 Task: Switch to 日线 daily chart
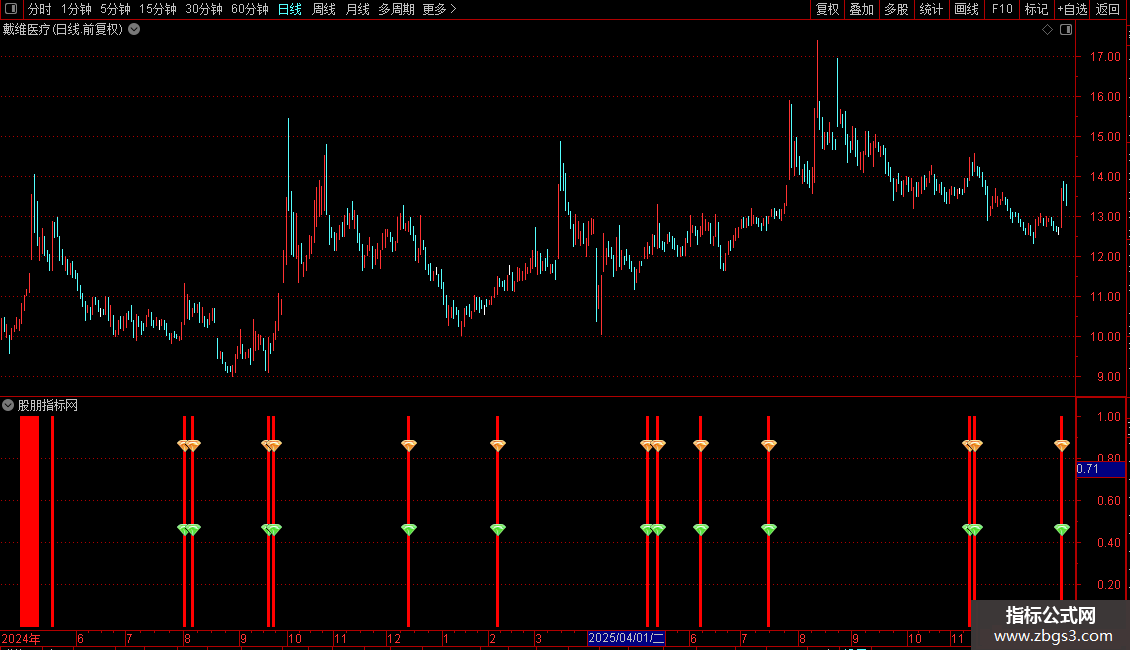click(290, 9)
